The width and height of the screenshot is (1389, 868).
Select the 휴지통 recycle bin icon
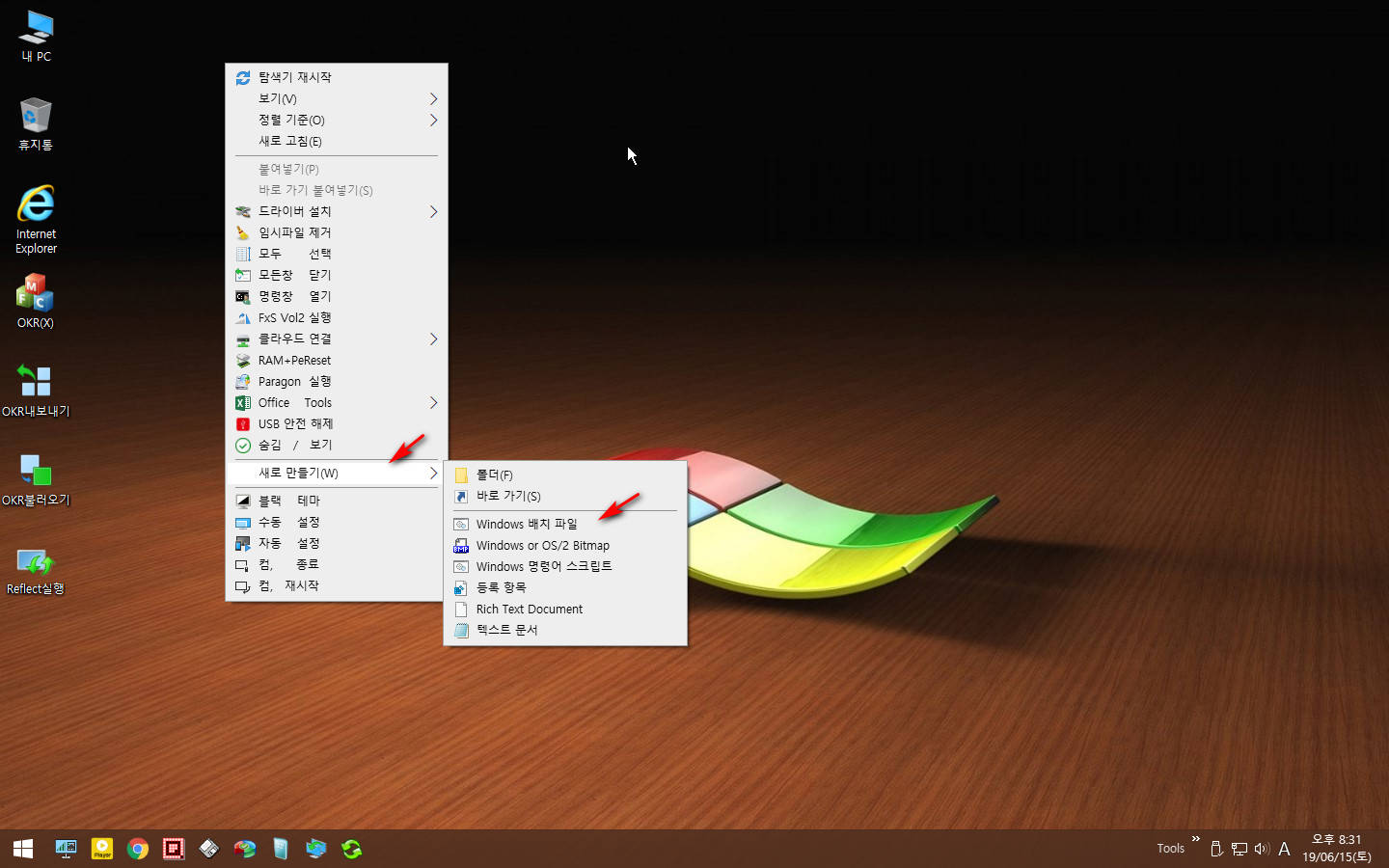[36, 123]
